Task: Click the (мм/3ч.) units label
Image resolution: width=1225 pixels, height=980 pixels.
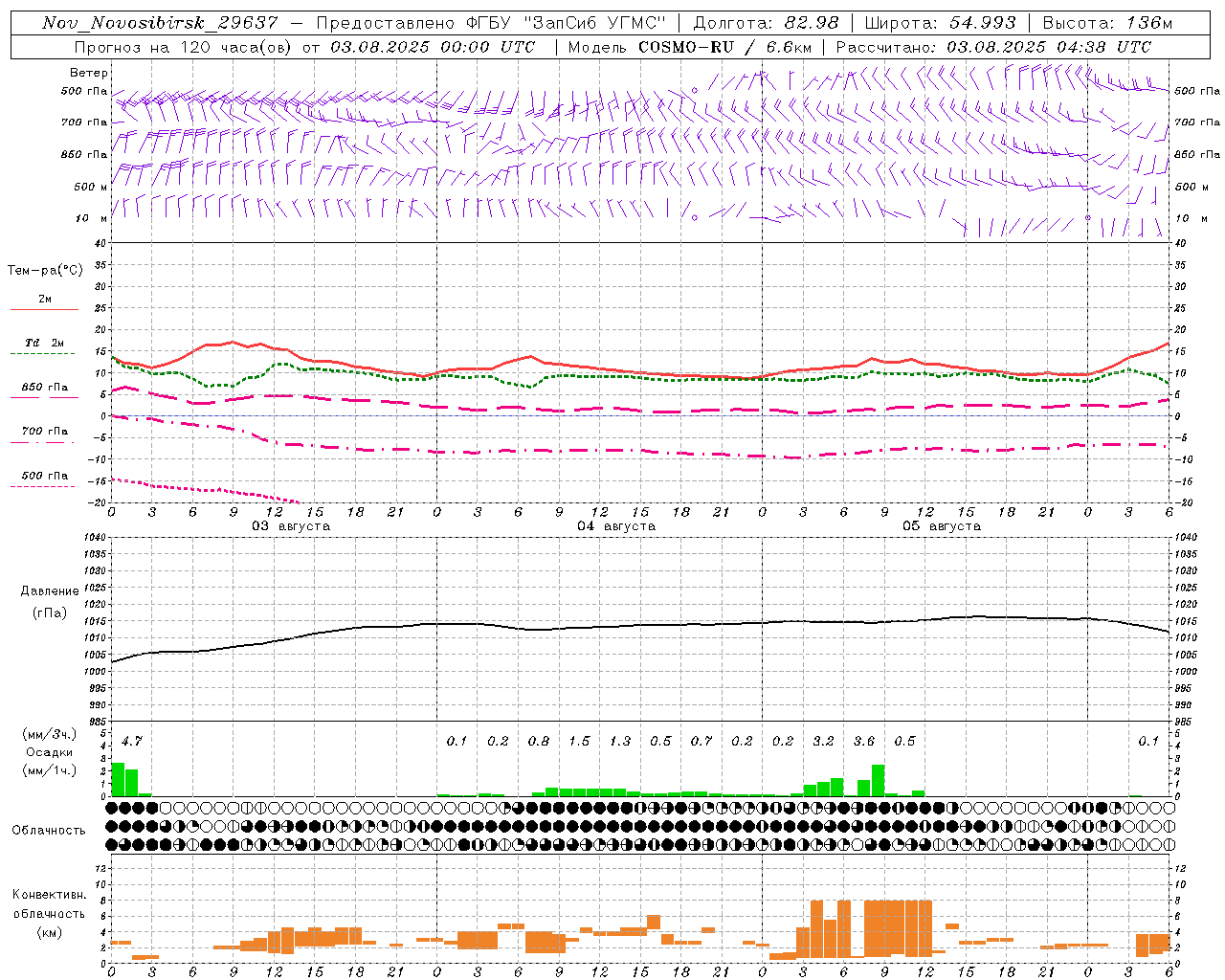Action: click(49, 734)
